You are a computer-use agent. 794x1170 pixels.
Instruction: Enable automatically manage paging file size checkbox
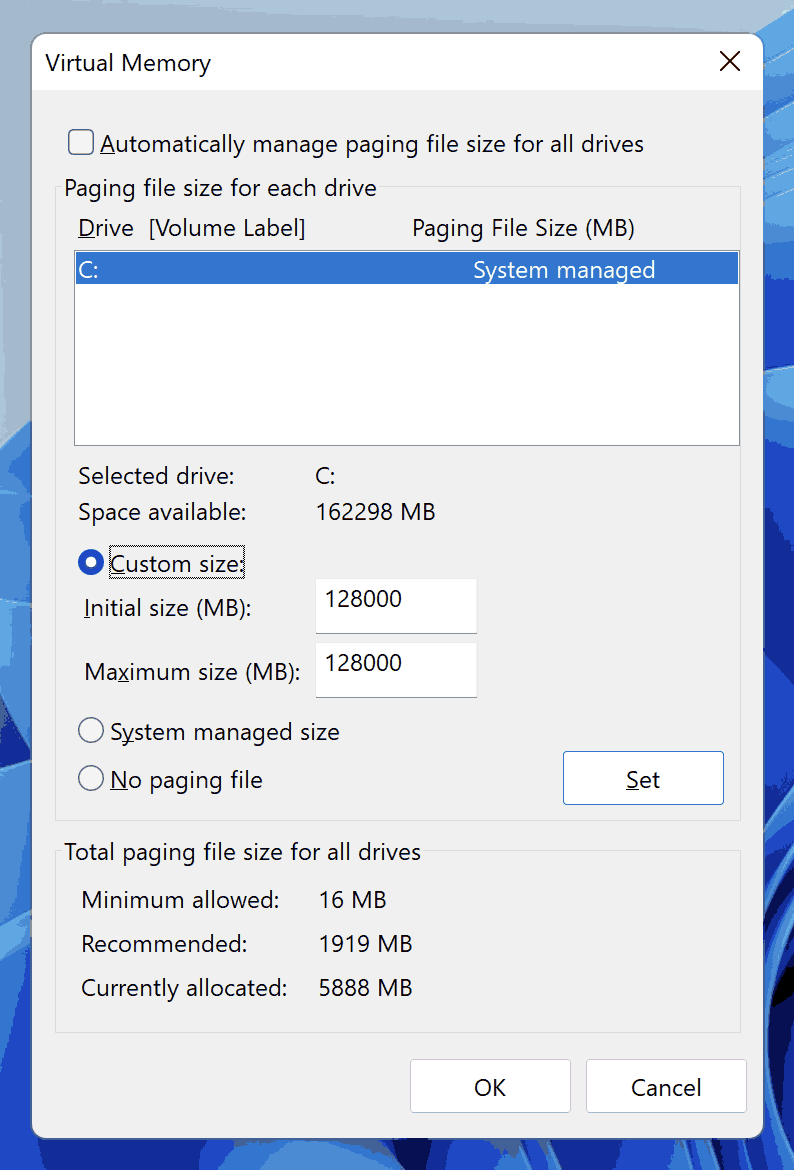tap(81, 143)
